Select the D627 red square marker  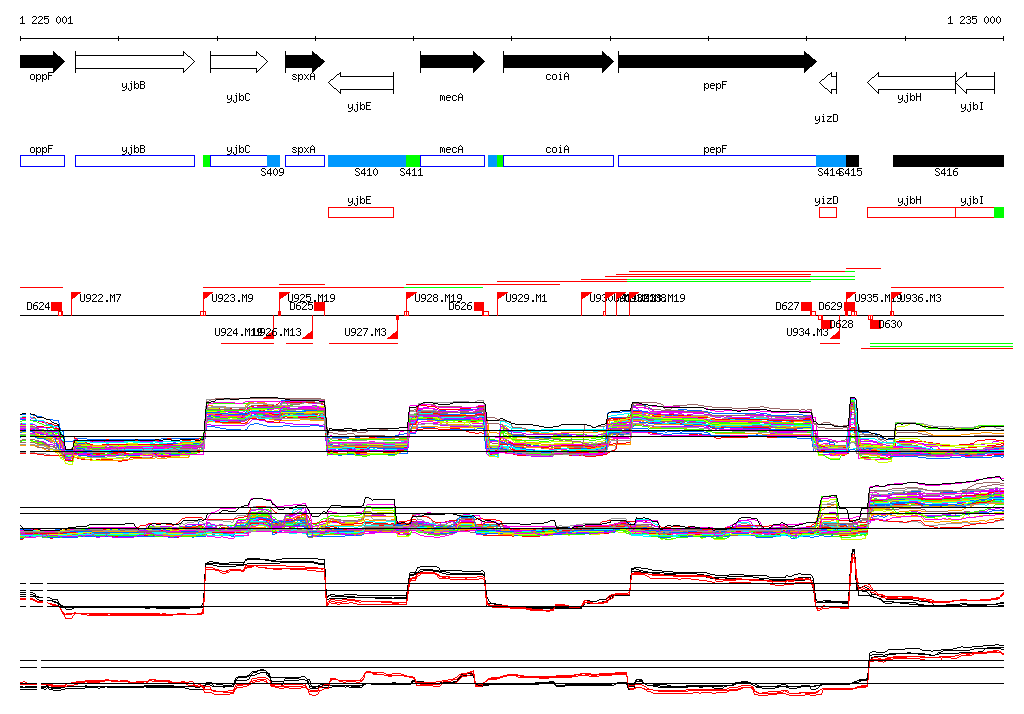coord(807,306)
